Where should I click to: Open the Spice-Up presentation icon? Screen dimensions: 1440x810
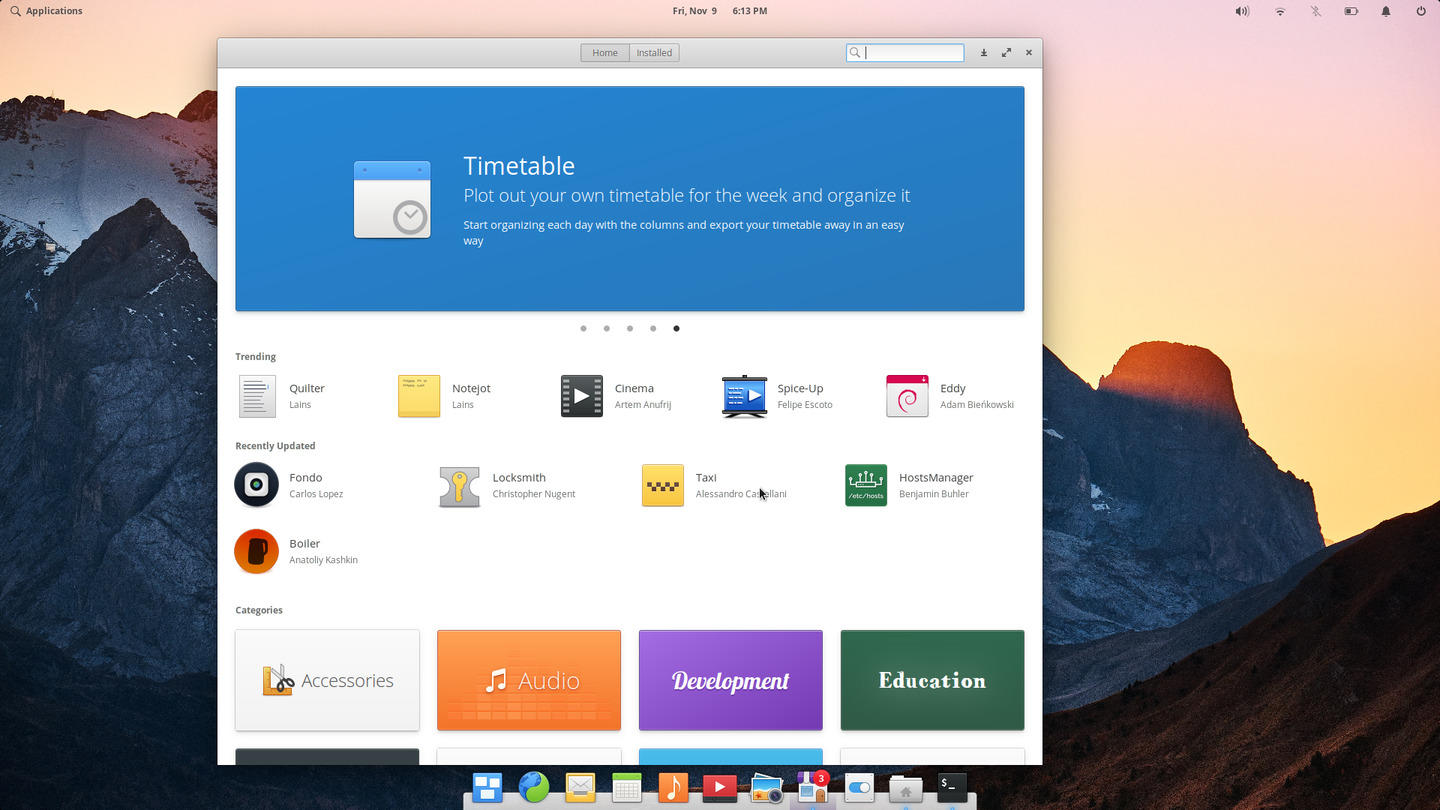[x=744, y=396]
